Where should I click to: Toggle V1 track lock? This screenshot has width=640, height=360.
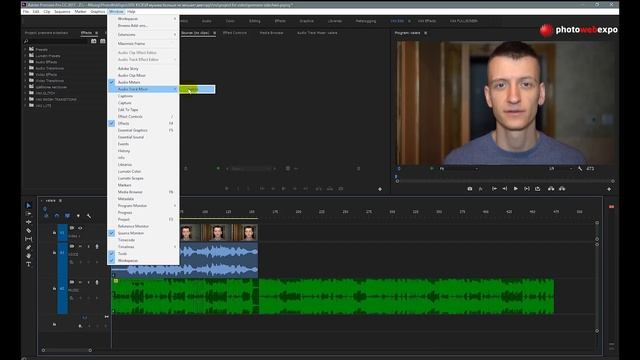click(x=54, y=232)
